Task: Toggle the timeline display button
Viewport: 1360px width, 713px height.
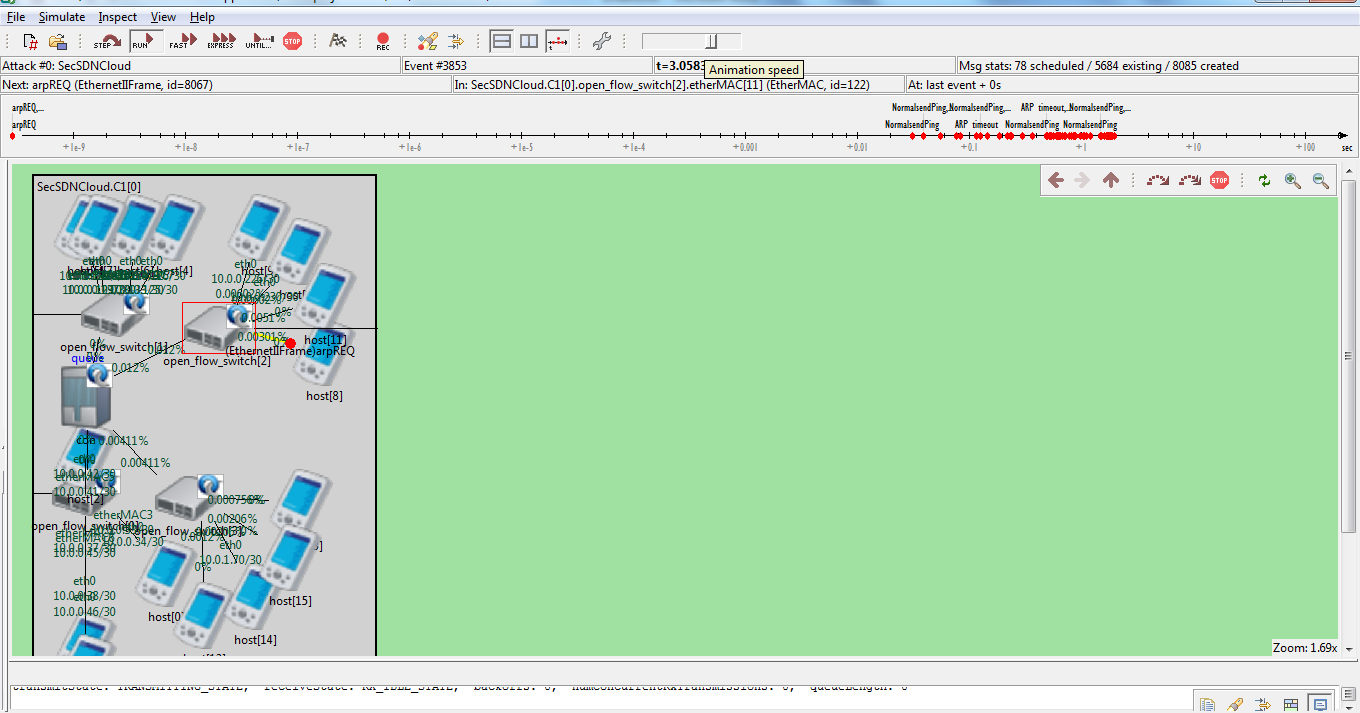Action: [x=557, y=41]
